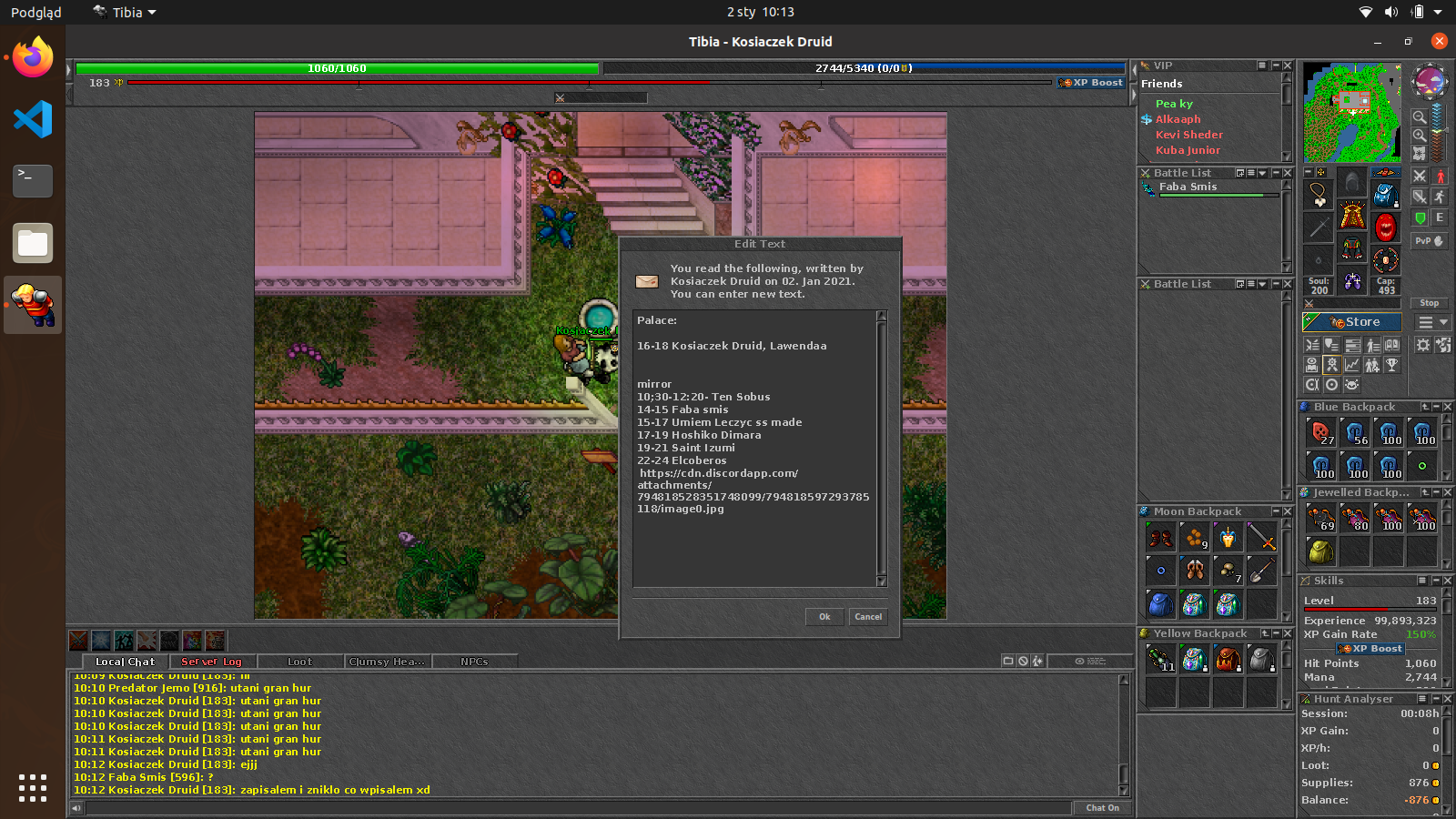1456x819 pixels.
Task: Select the mushrooms stack of 7 in Moon Backpack
Action: [1228, 571]
